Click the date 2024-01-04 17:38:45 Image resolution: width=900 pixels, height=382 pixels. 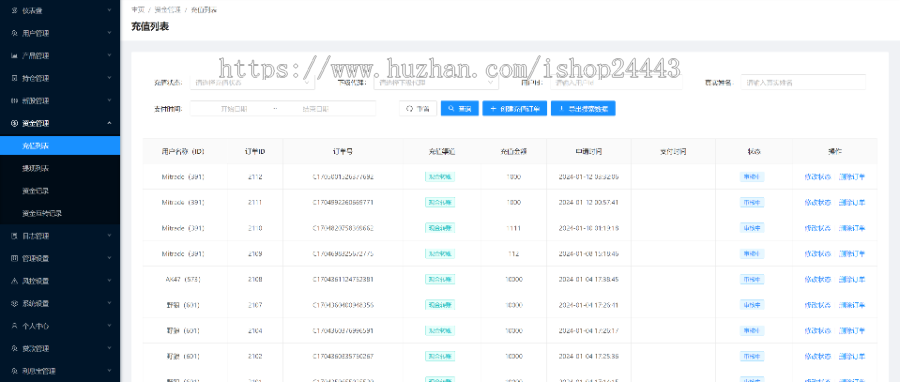pos(588,279)
